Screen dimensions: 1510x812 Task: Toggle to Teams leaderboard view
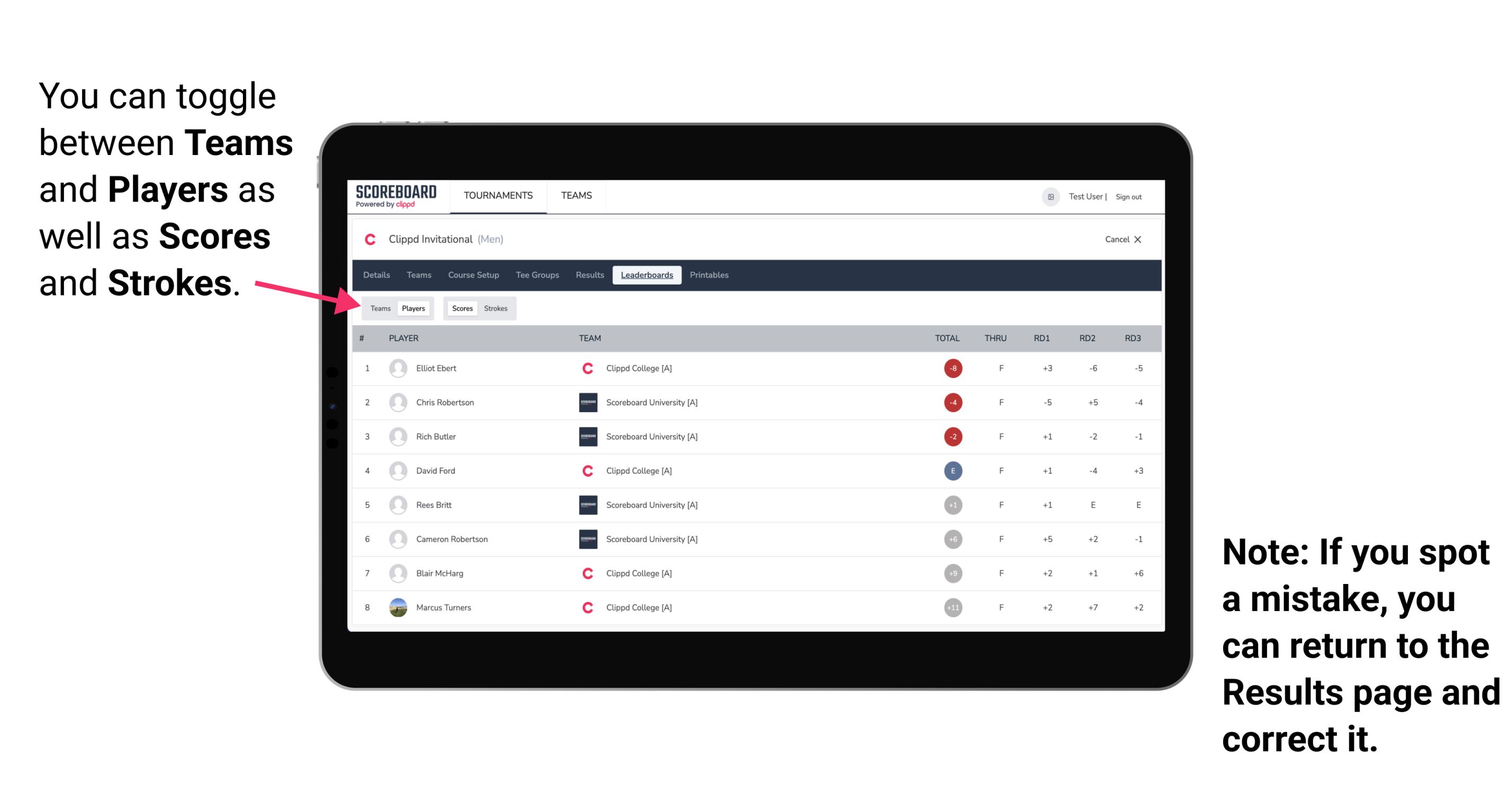[380, 308]
